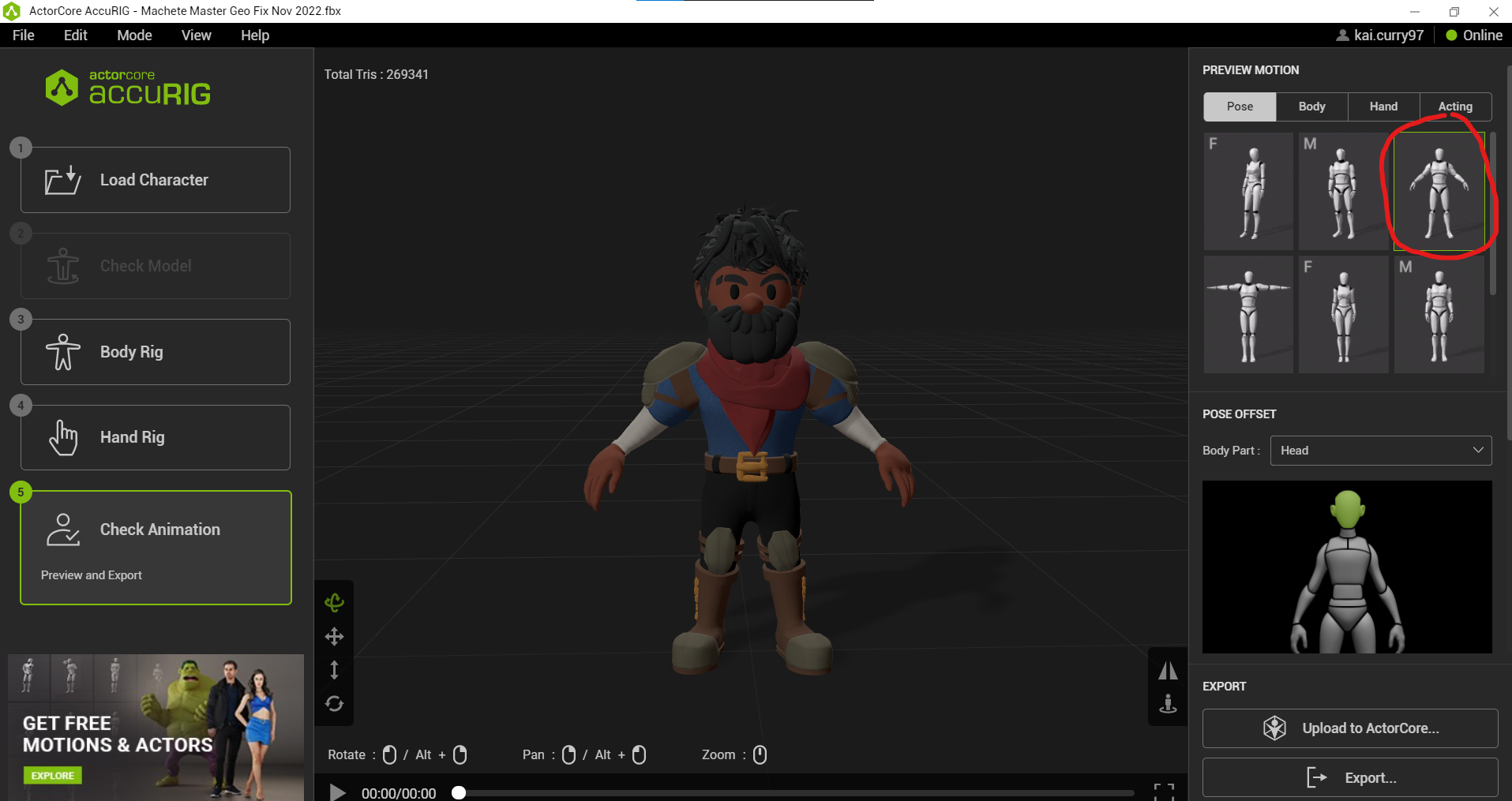Viewport: 1512px width, 801px height.
Task: Switch to the Hand motion tab
Action: point(1383,107)
